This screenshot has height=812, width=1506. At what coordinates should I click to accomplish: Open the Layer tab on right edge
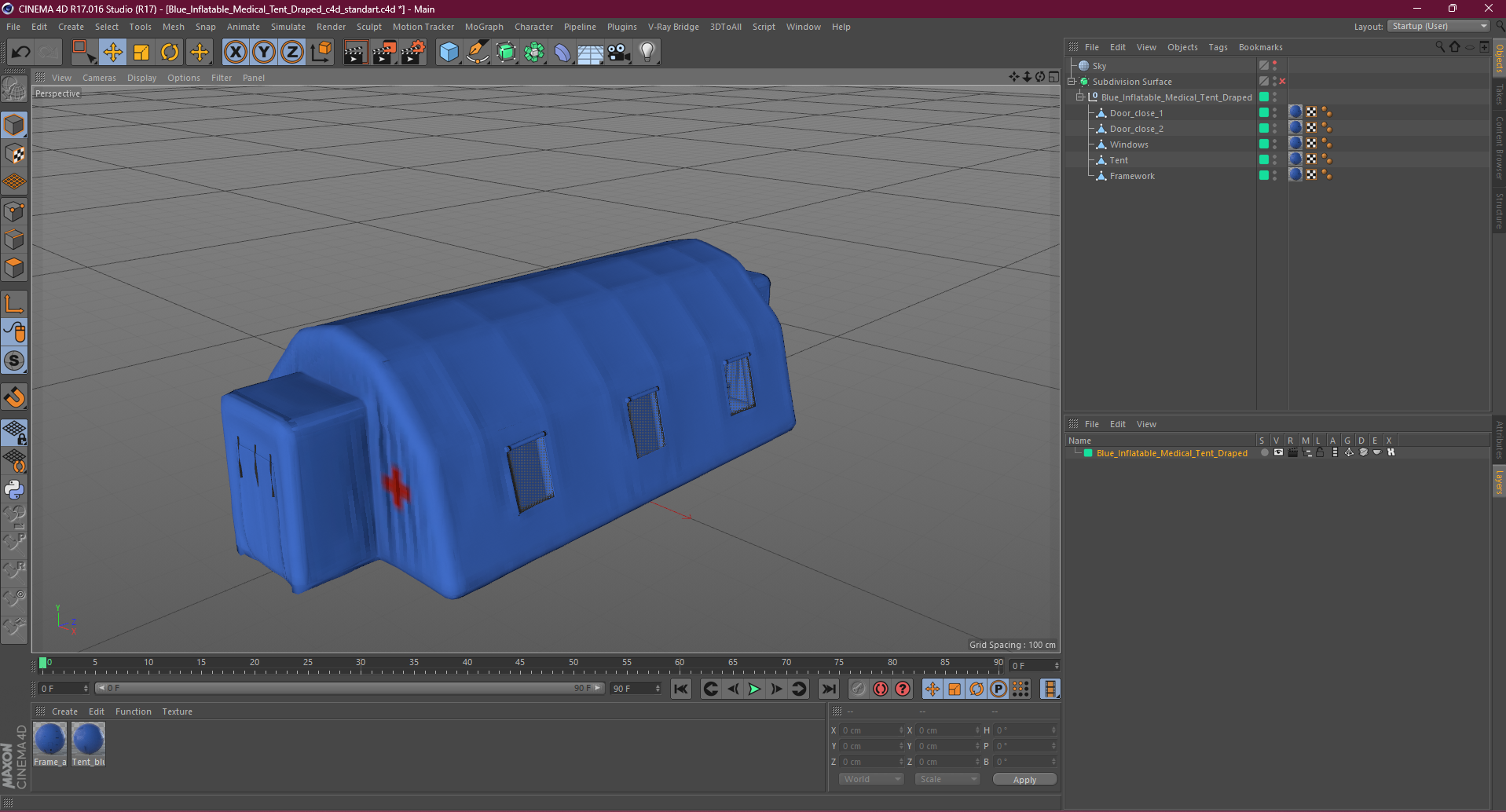pos(1499,482)
